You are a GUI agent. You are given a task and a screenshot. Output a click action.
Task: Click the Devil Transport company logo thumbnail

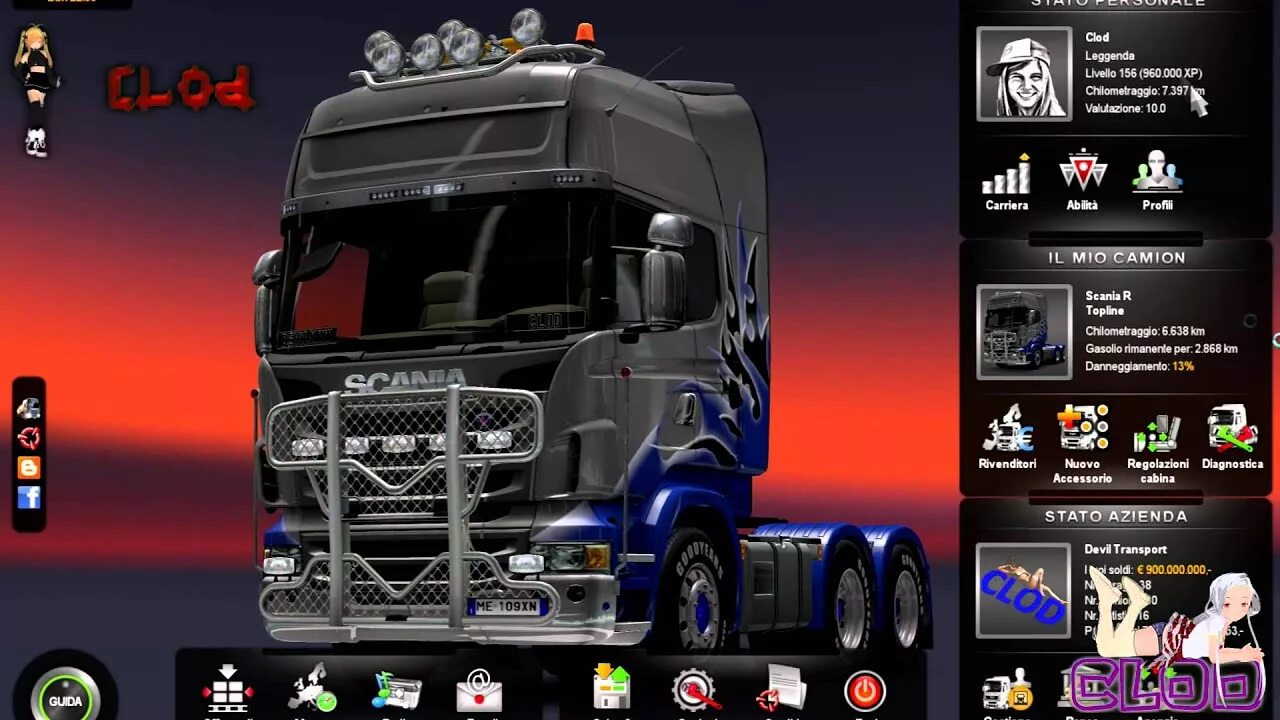point(1023,591)
